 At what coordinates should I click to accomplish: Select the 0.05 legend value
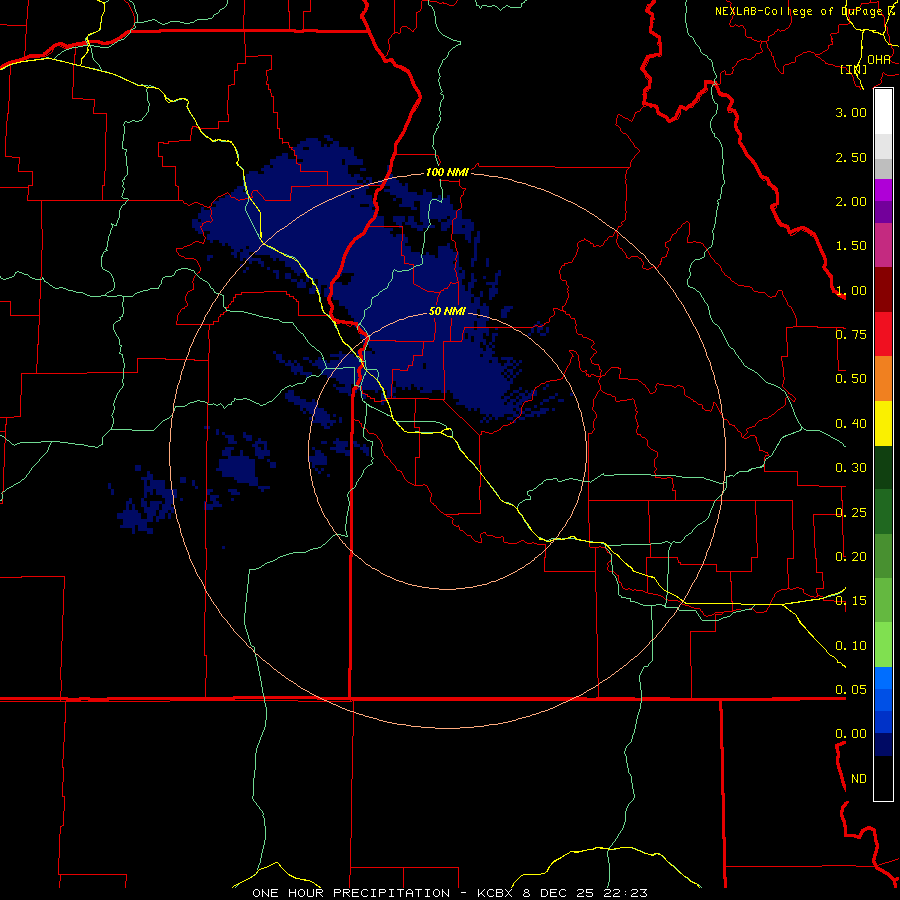(851, 690)
